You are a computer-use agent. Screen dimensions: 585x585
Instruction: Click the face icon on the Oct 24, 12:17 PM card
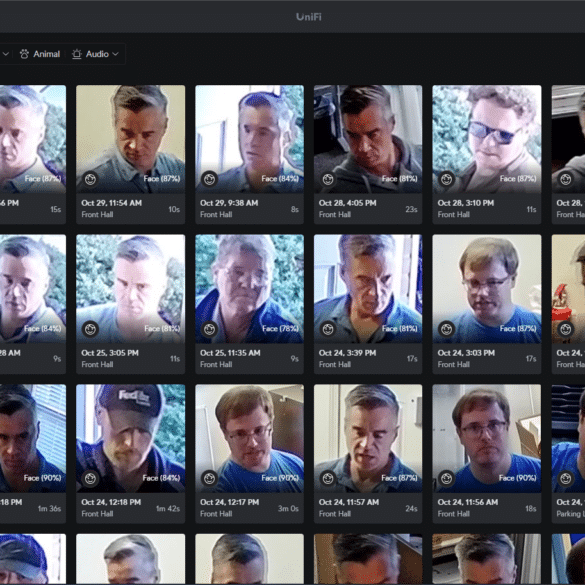pyautogui.click(x=209, y=478)
